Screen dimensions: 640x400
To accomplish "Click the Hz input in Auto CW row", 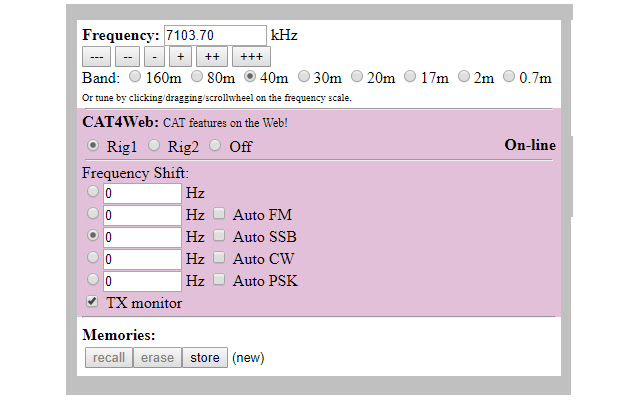I will pos(142,260).
